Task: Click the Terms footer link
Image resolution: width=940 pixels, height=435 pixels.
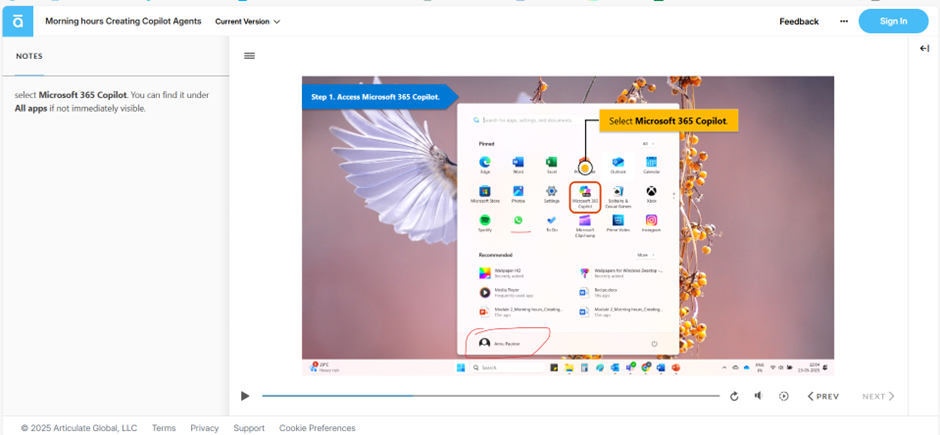Action: point(164,428)
